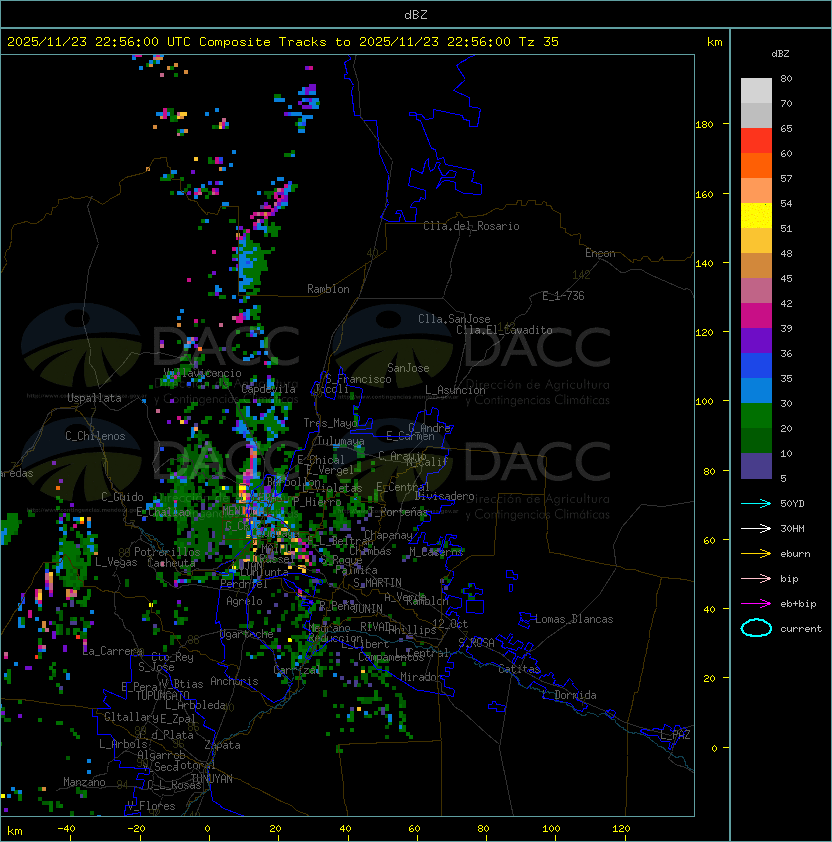Click the 'Encon' map label
Screen dimensions: 832x842
click(600, 253)
